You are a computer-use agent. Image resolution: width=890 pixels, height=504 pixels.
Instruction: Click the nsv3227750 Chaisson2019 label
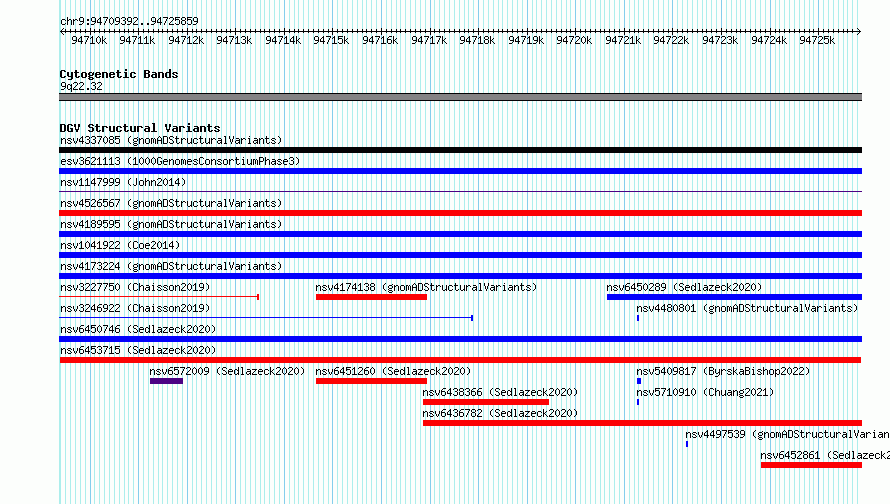click(x=135, y=287)
